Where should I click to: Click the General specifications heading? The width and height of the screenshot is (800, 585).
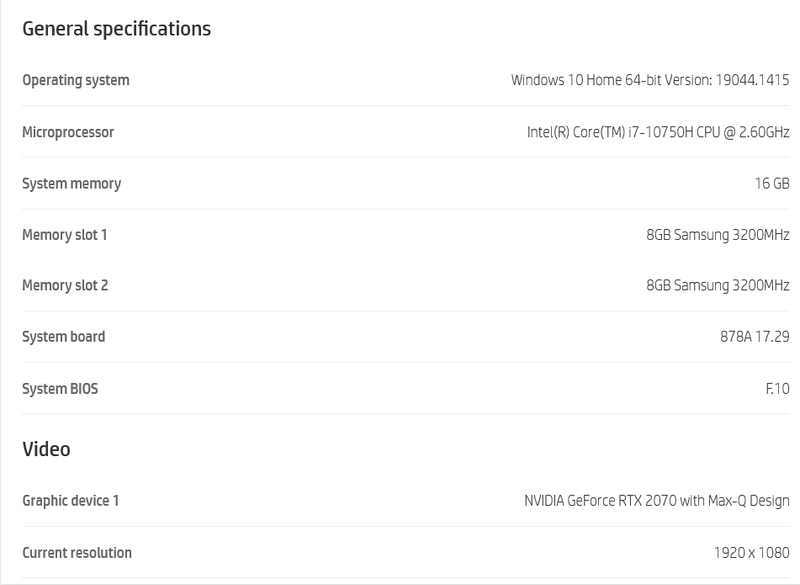[x=116, y=29]
